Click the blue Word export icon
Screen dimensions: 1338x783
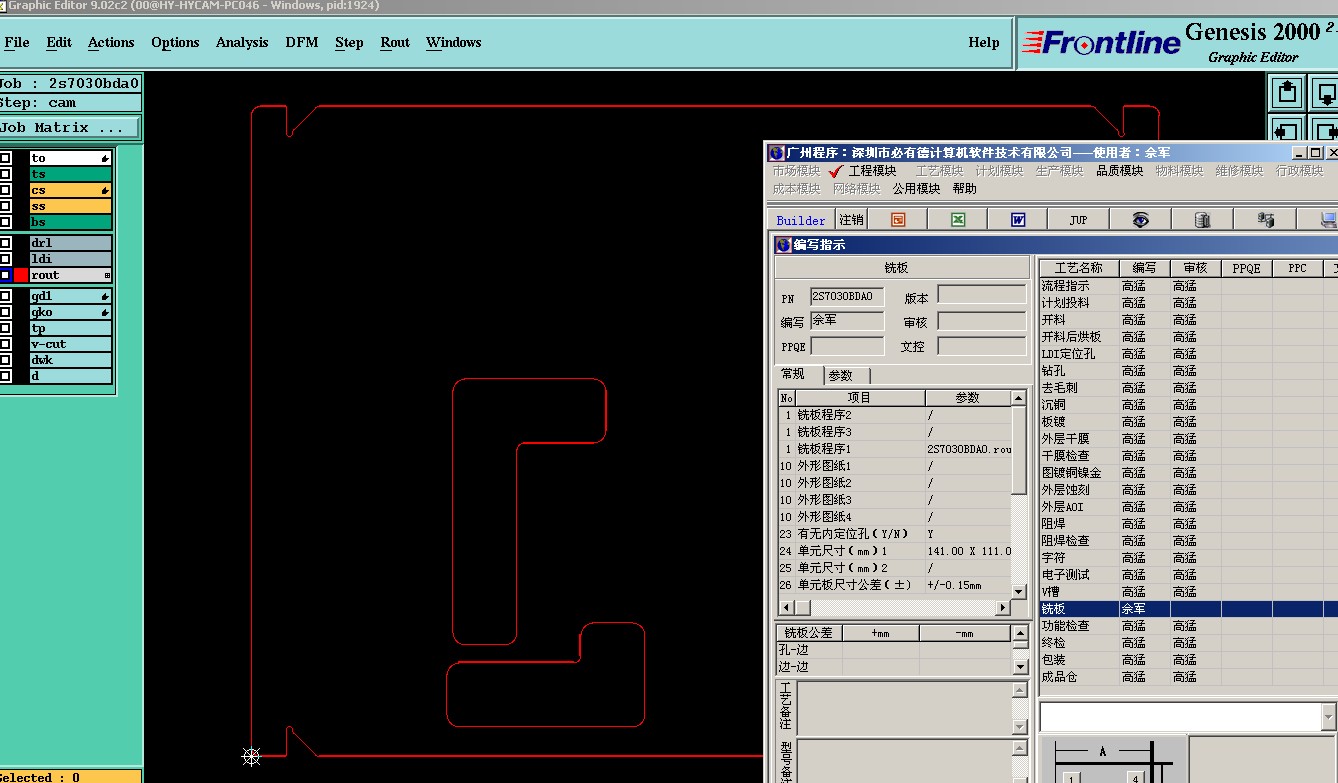click(x=1018, y=219)
